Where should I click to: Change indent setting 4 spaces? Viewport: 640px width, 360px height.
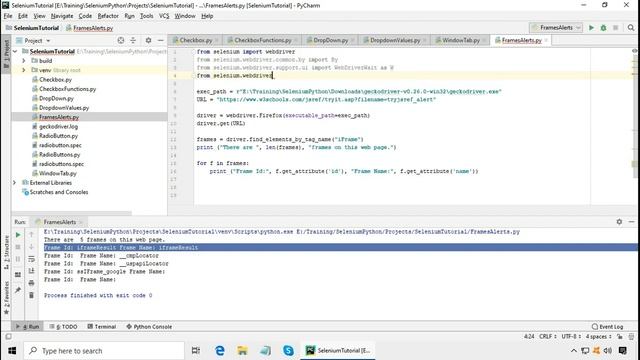pos(598,337)
